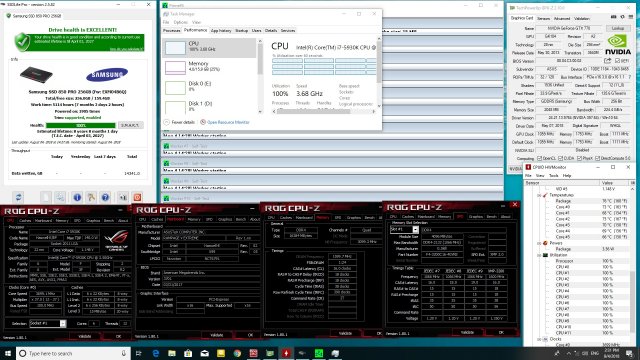The image size is (640, 360).
Task: Open Caches tab in first CPU-Z window
Action: point(25,220)
